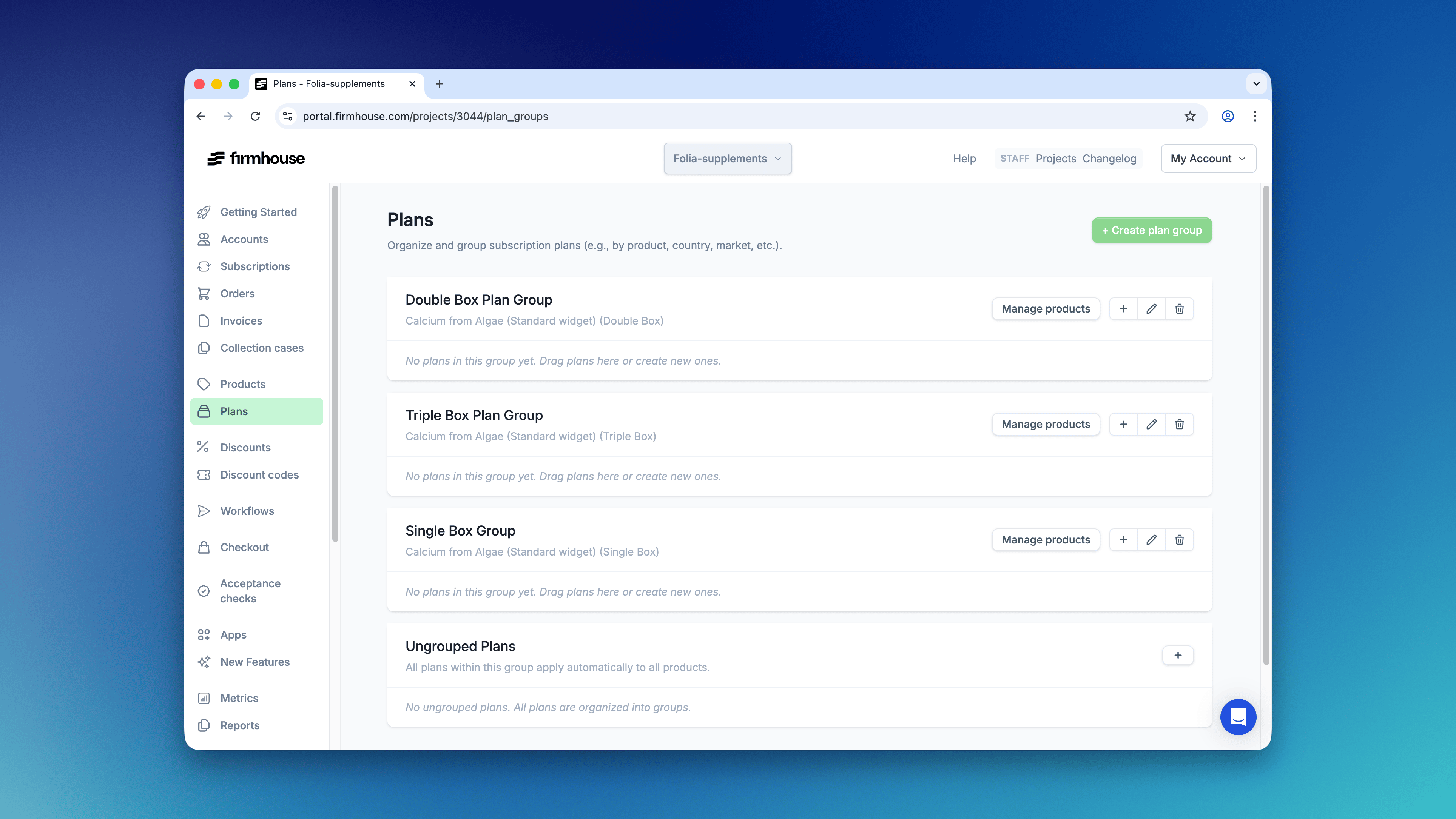Image resolution: width=1456 pixels, height=819 pixels.
Task: Open the Changelog link
Action: click(1109, 159)
